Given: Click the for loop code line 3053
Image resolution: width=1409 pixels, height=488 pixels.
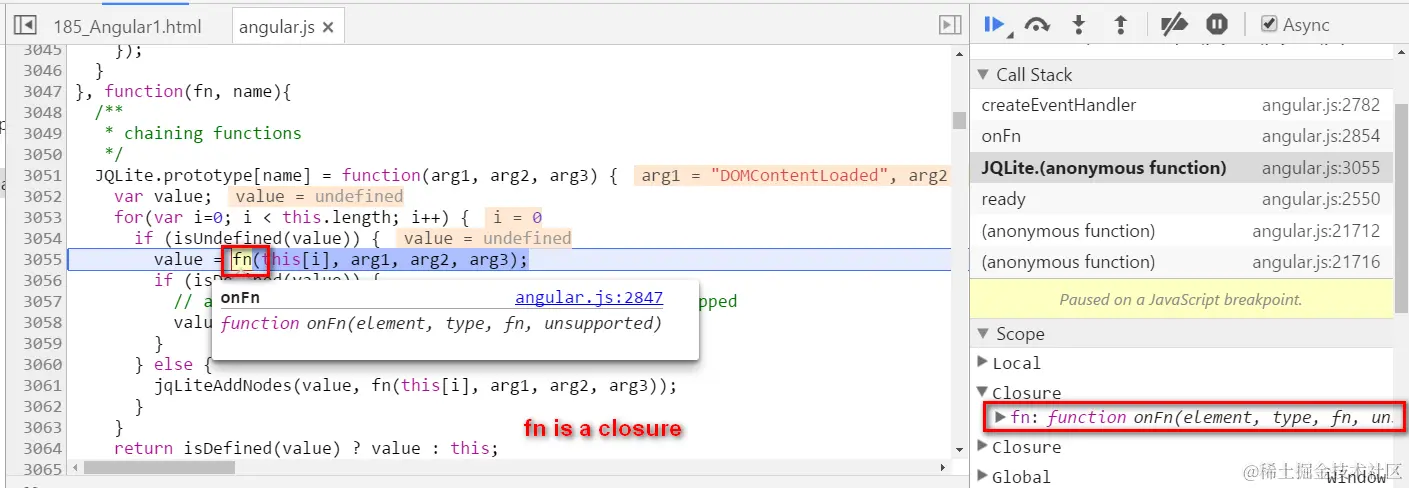Looking at the screenshot, I should 292,217.
